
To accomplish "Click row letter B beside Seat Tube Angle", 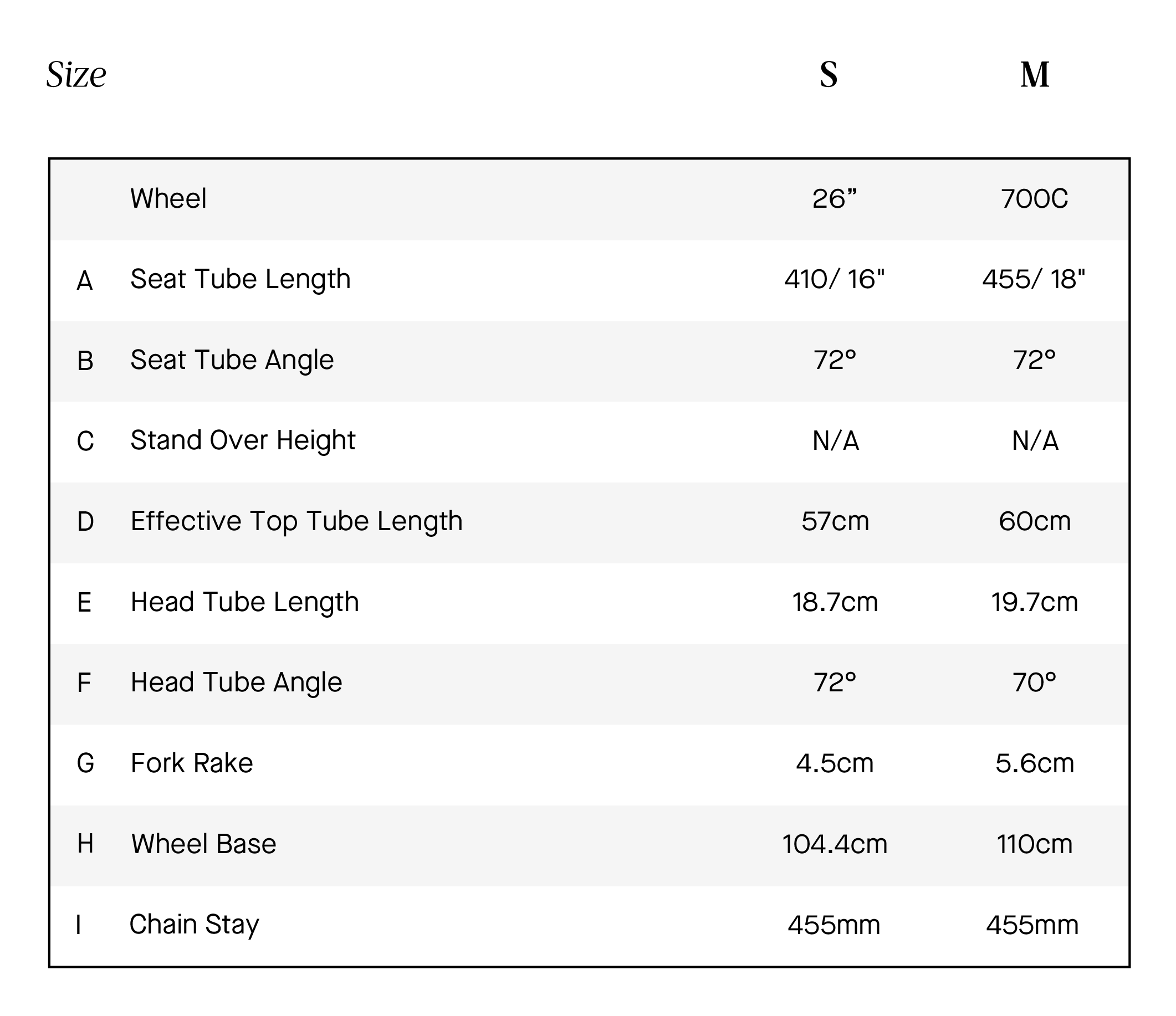I will click(85, 361).
